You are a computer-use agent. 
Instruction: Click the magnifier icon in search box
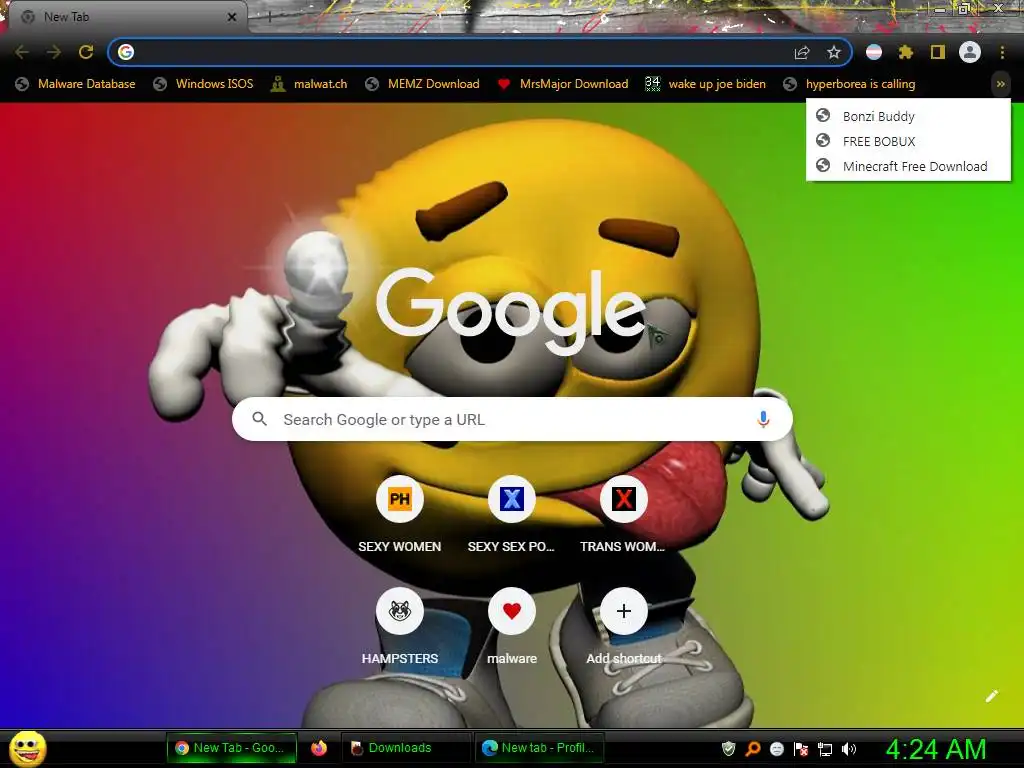(259, 419)
